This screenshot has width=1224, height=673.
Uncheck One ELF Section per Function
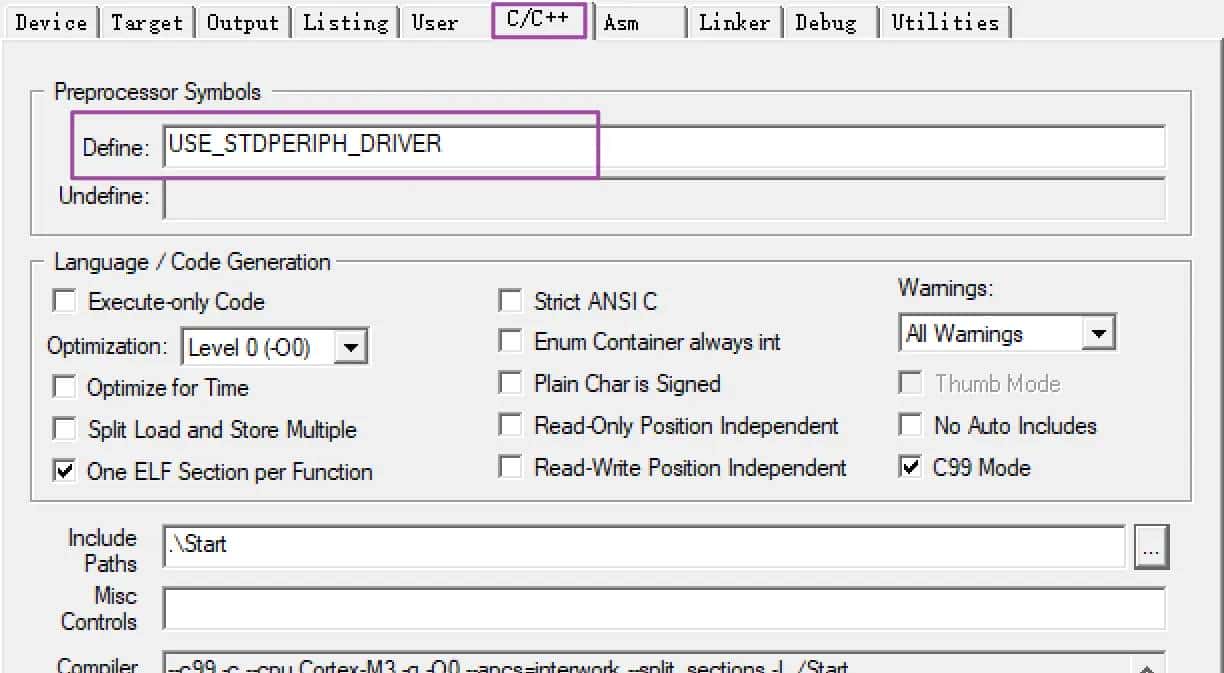(x=65, y=471)
